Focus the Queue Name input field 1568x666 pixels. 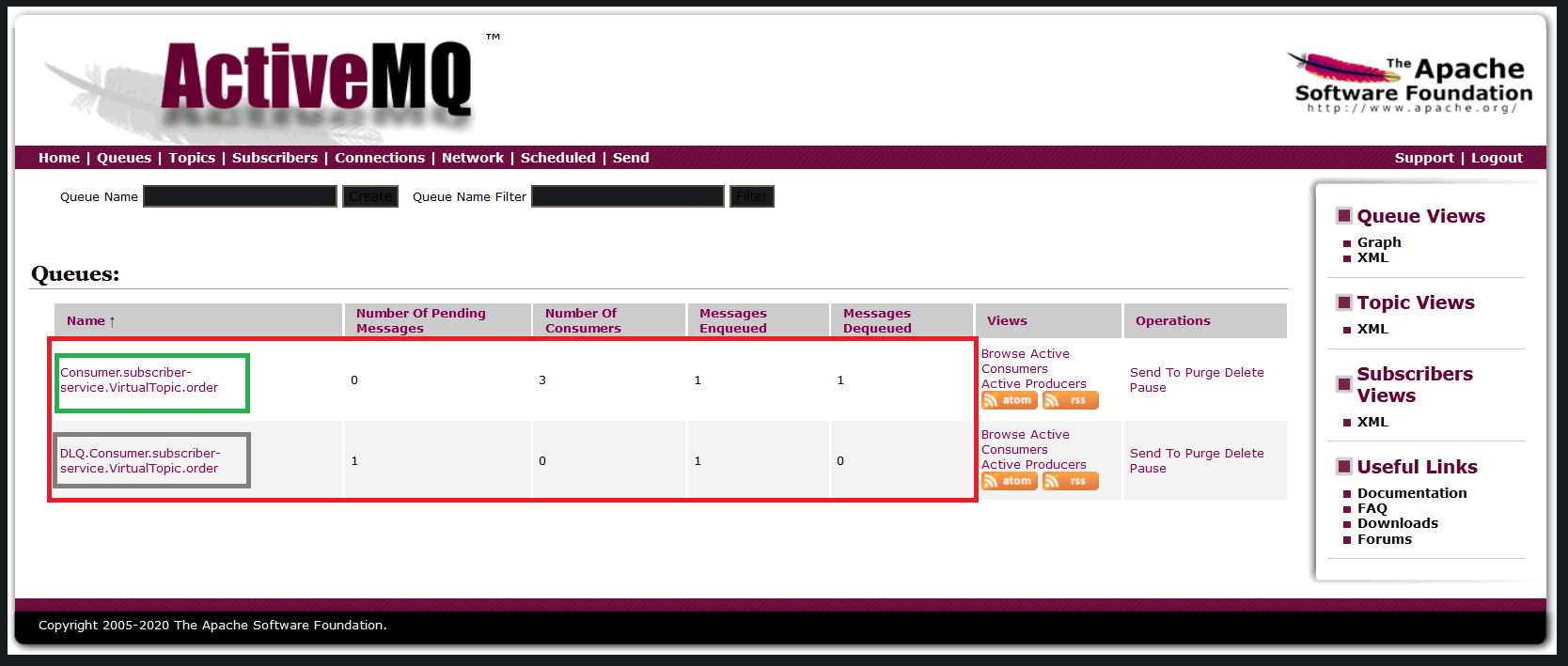pos(240,196)
